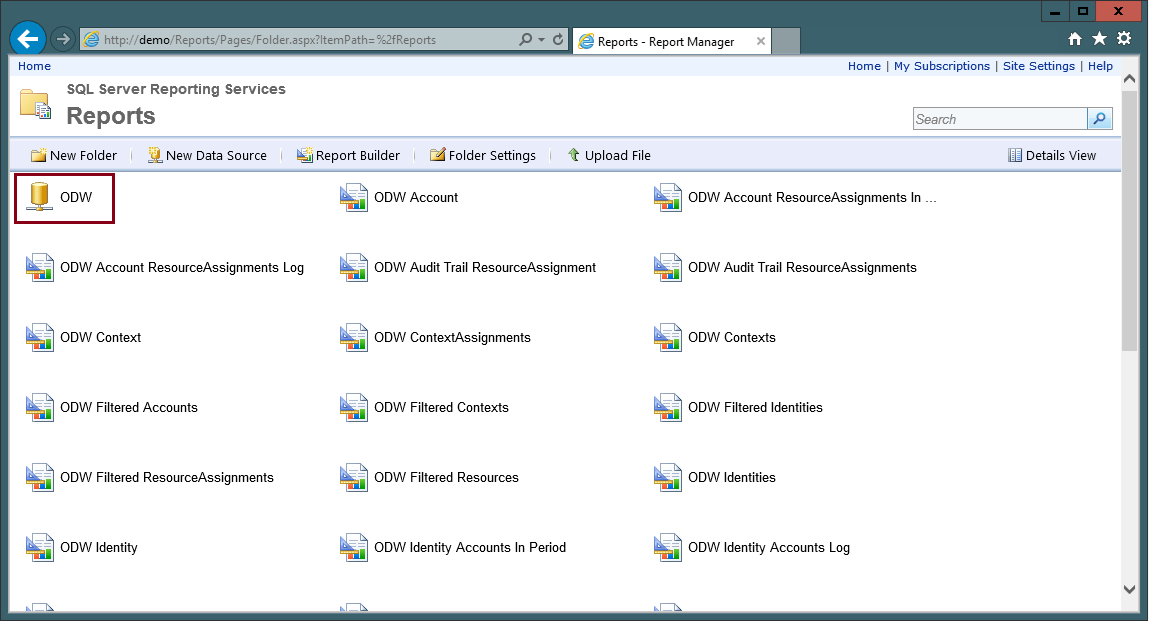Open browser Home icon in top-right
Screen dimensions: 1152x624
[x=1075, y=38]
